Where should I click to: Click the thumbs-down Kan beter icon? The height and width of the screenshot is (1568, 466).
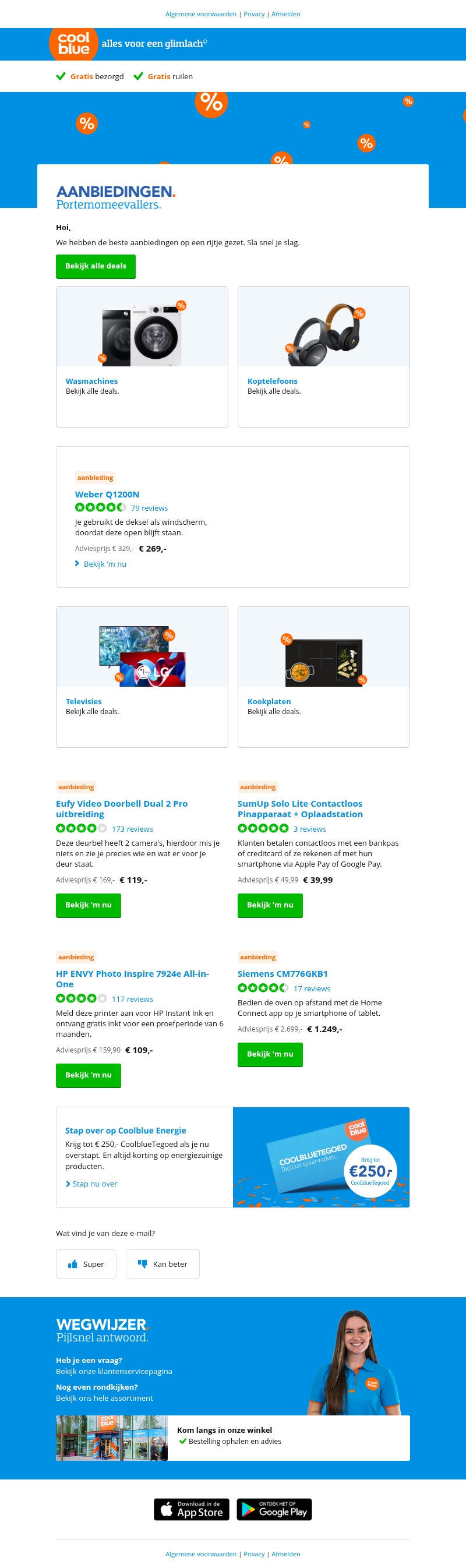pyautogui.click(x=142, y=1263)
